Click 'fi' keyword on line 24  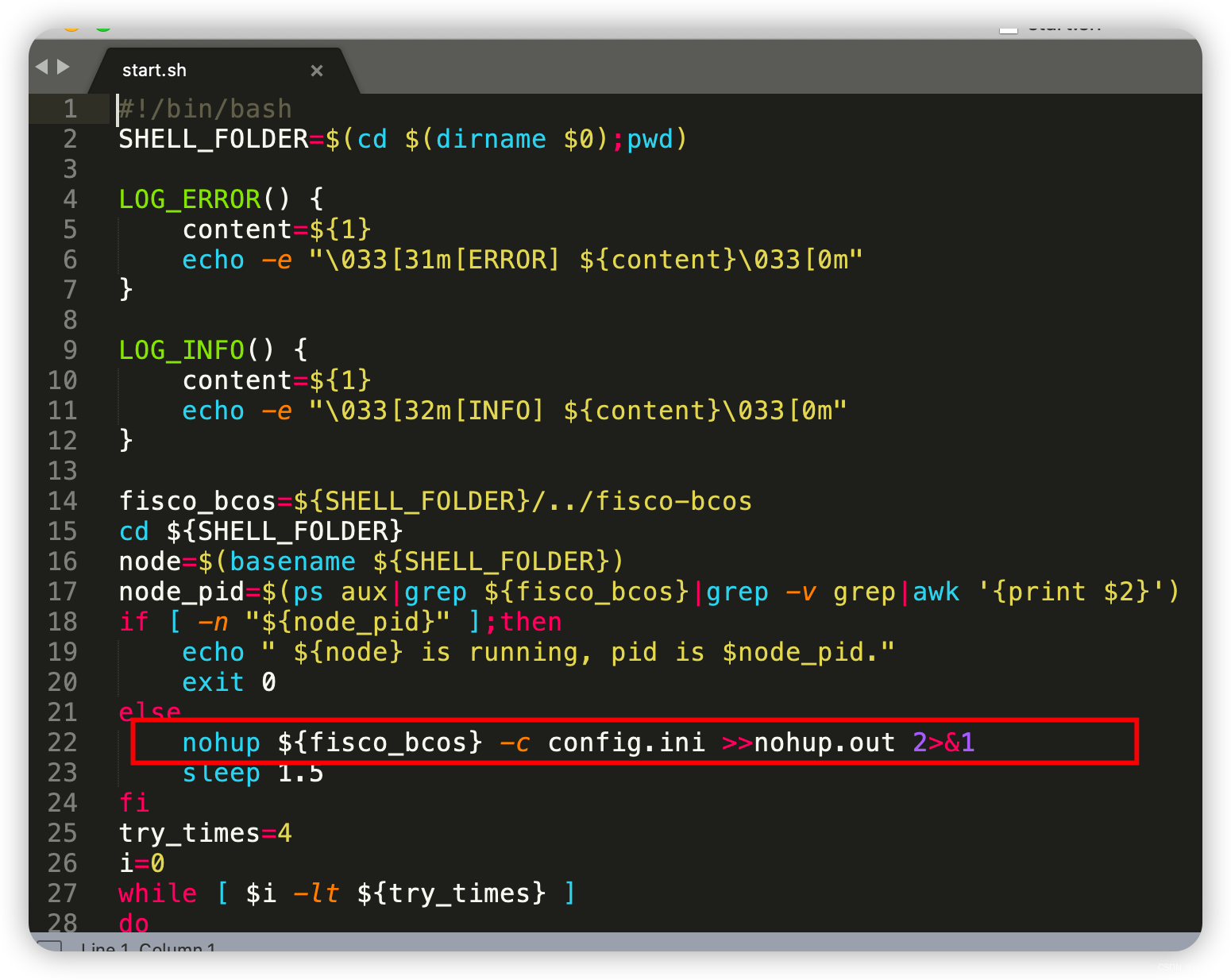coord(134,803)
